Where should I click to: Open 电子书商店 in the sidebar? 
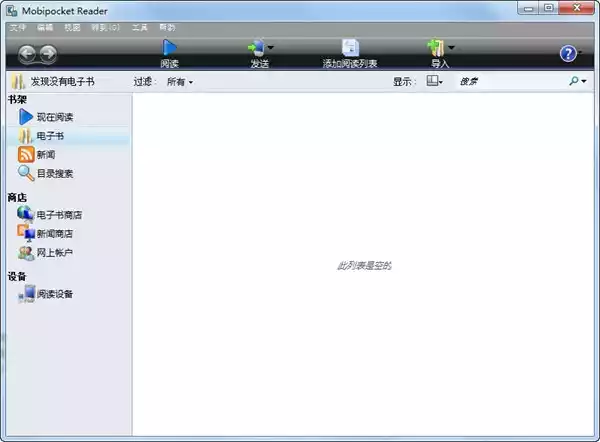pyautogui.click(x=59, y=214)
